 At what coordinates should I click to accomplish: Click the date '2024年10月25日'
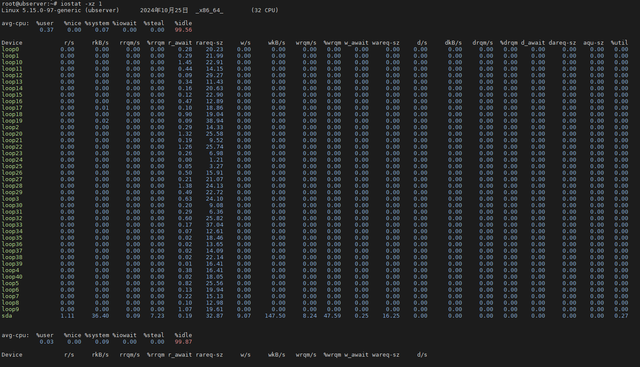pos(164,10)
